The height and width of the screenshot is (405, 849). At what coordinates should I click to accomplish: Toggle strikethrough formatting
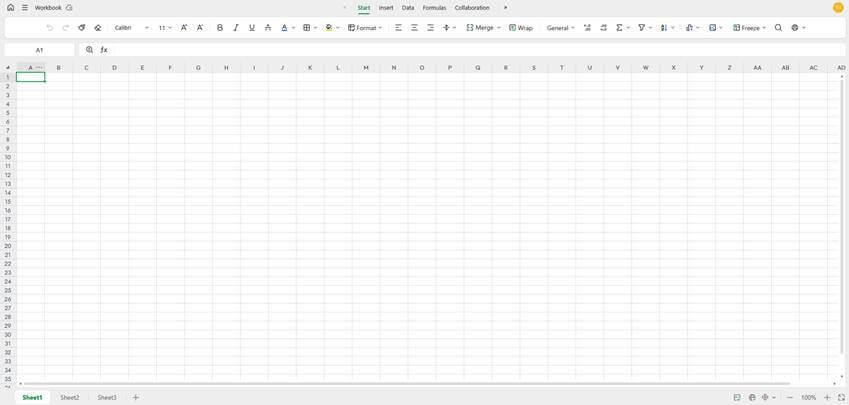[x=267, y=28]
